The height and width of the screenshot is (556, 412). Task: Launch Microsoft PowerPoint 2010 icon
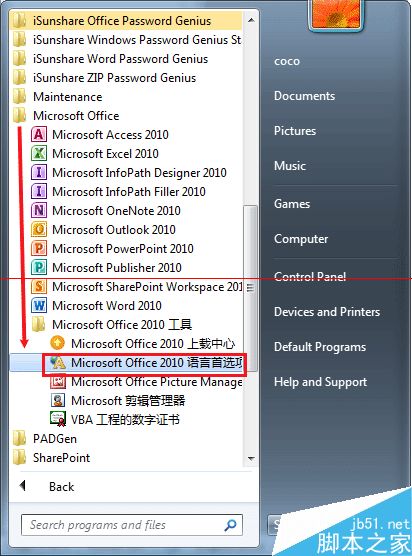(39, 249)
